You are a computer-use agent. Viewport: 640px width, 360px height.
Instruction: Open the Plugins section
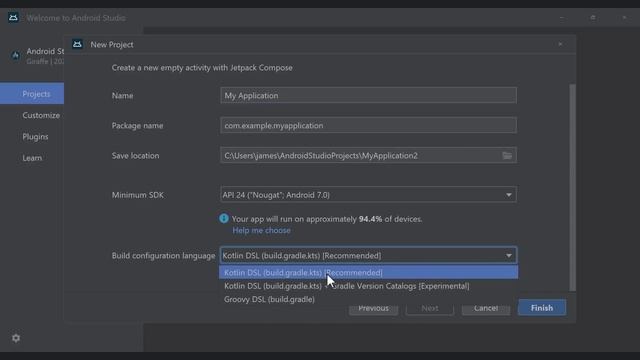[35, 136]
